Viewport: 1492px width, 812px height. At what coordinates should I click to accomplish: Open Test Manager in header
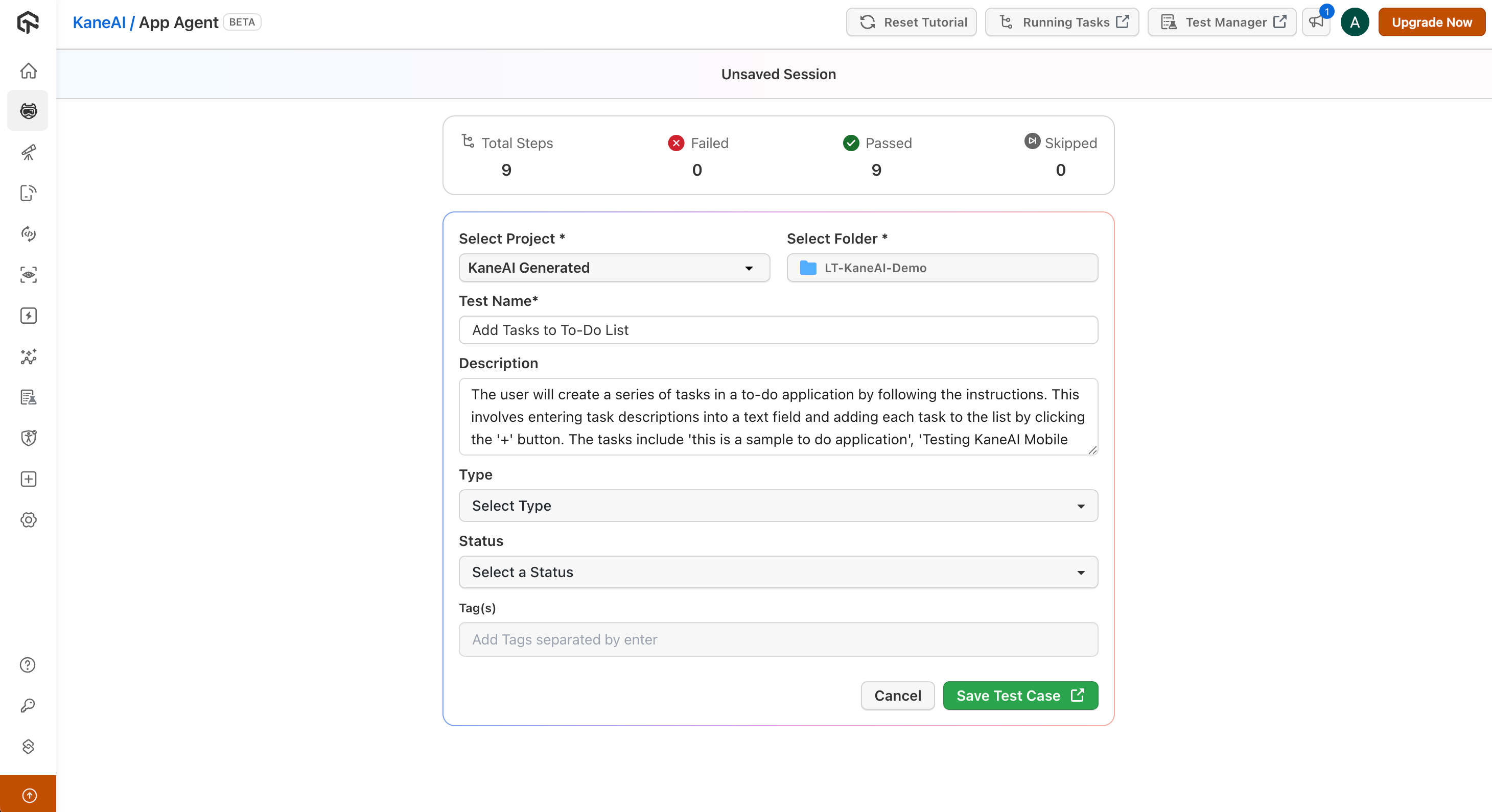[1222, 22]
